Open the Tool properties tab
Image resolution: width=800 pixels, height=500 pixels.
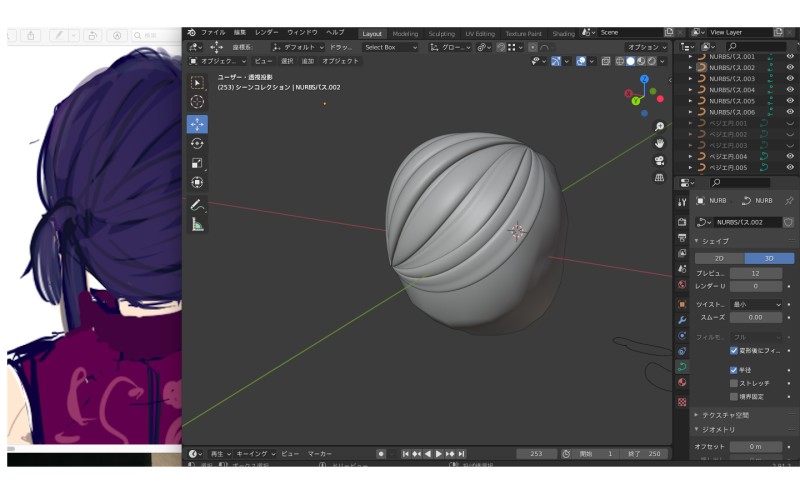click(x=682, y=202)
